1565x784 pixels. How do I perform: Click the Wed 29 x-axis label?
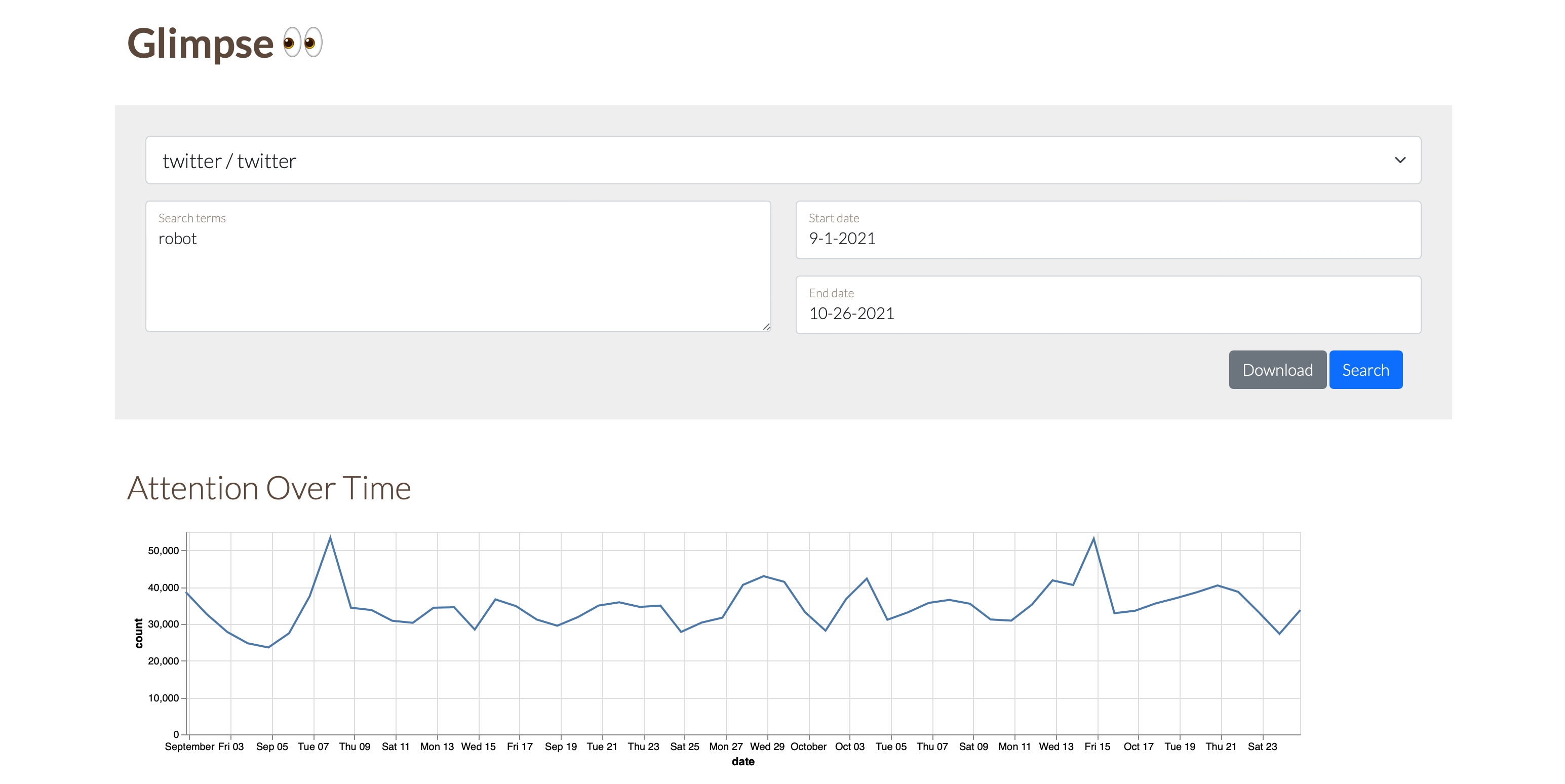coord(767,747)
